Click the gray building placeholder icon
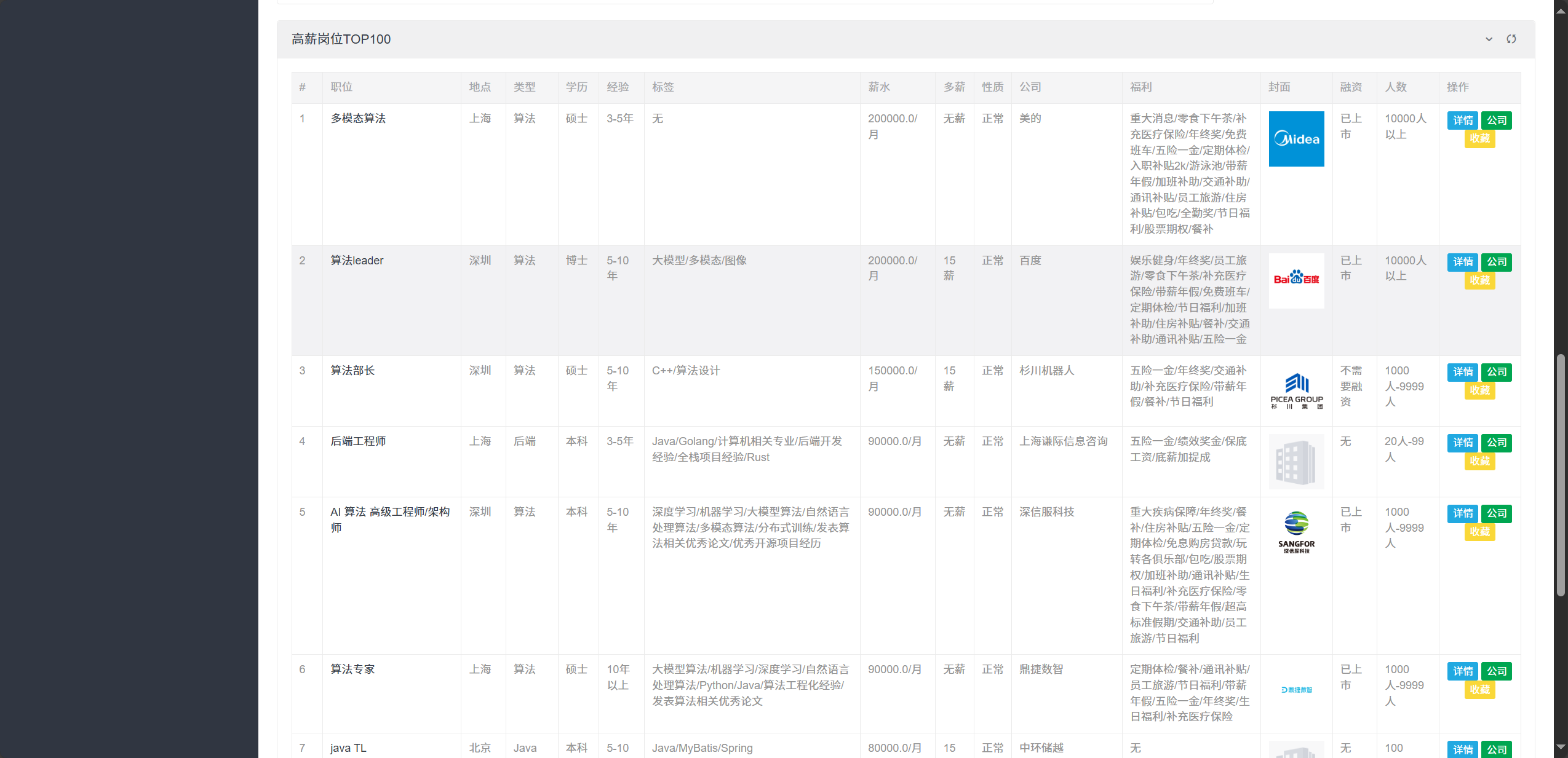 (x=1296, y=462)
